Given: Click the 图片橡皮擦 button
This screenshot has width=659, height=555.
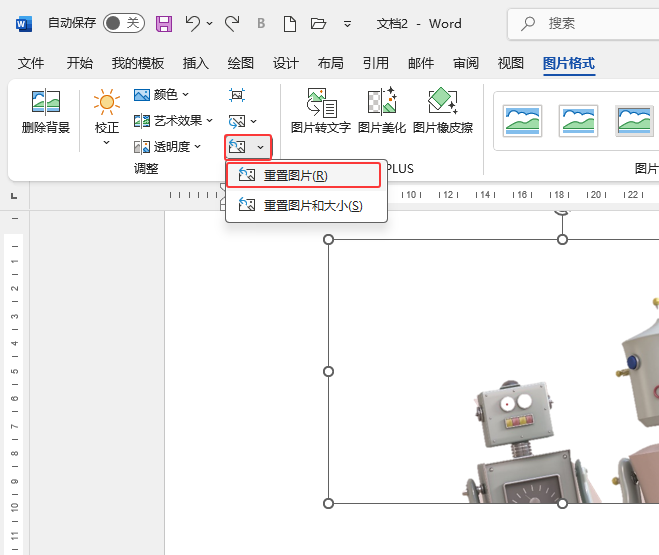Looking at the screenshot, I should 443,111.
